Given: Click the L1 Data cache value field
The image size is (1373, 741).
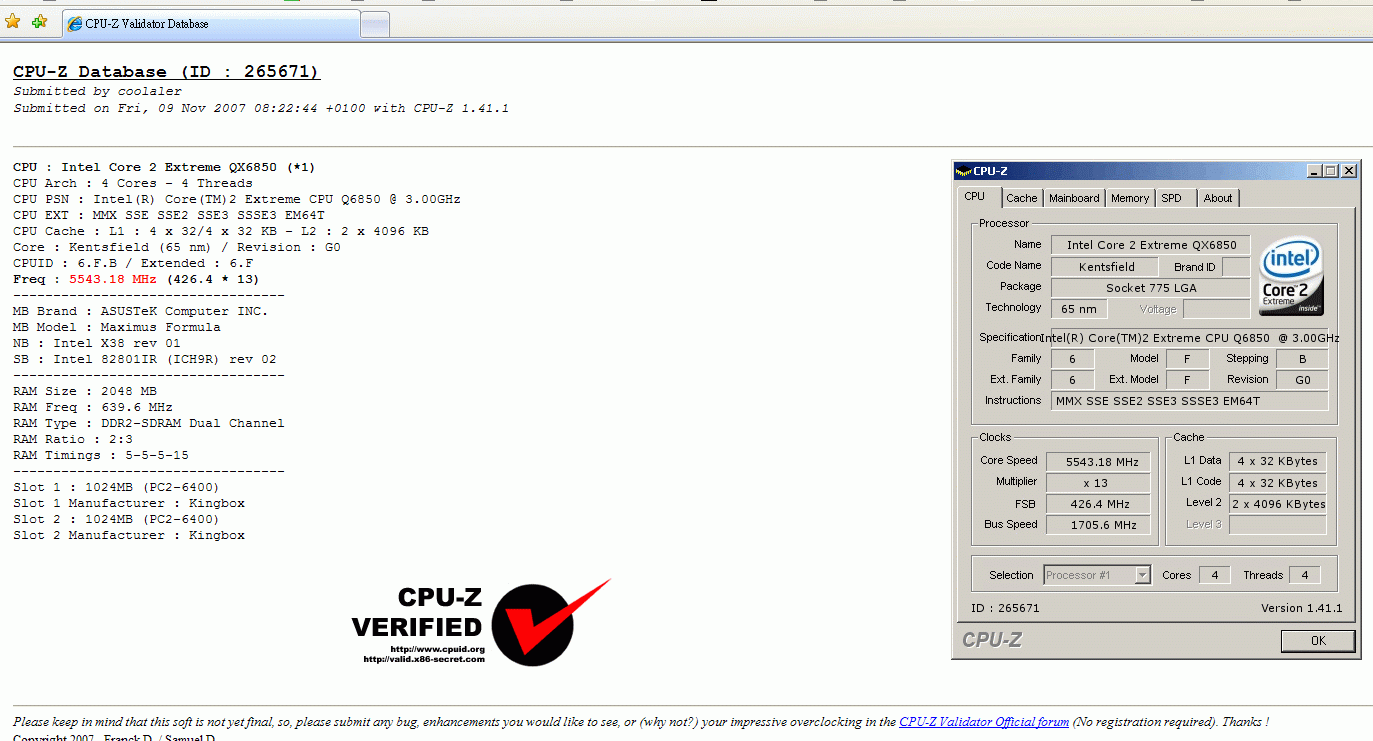Looking at the screenshot, I should coord(1278,462).
